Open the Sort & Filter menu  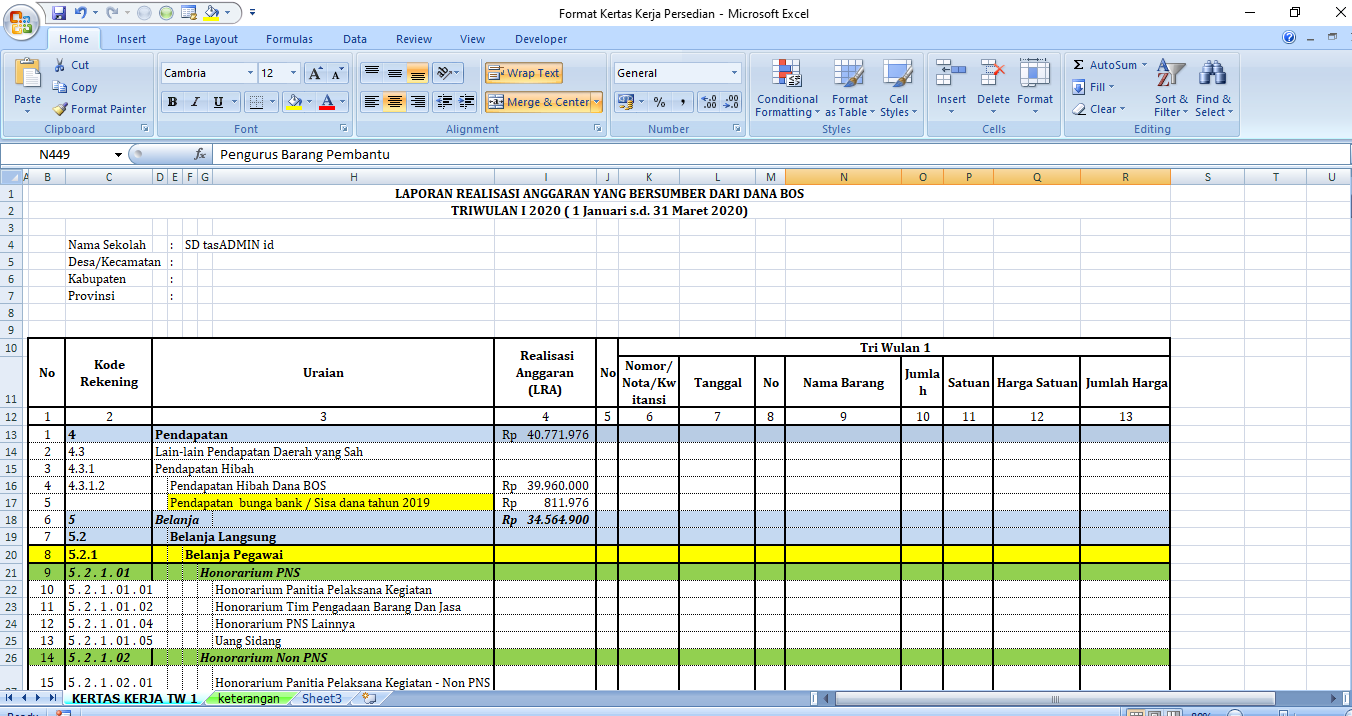[x=1171, y=88]
